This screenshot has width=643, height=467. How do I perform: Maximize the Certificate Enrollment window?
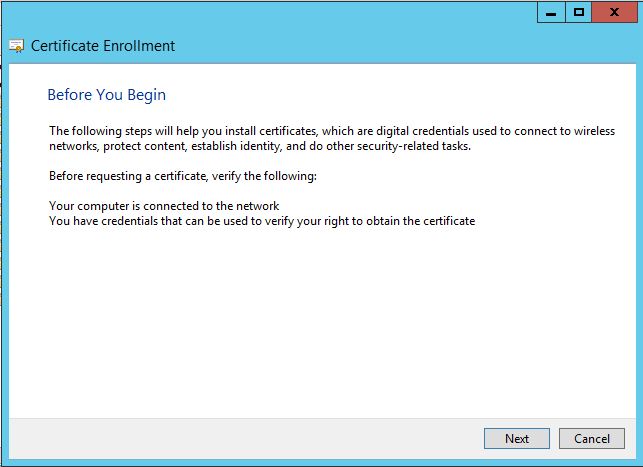click(x=578, y=13)
